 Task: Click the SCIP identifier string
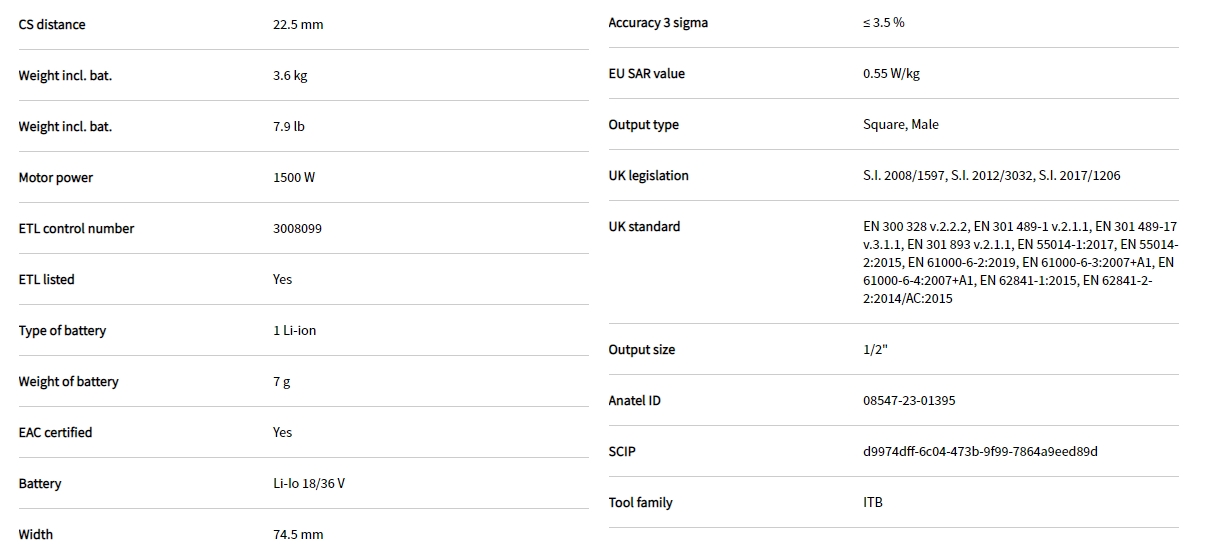pyautogui.click(x=980, y=451)
